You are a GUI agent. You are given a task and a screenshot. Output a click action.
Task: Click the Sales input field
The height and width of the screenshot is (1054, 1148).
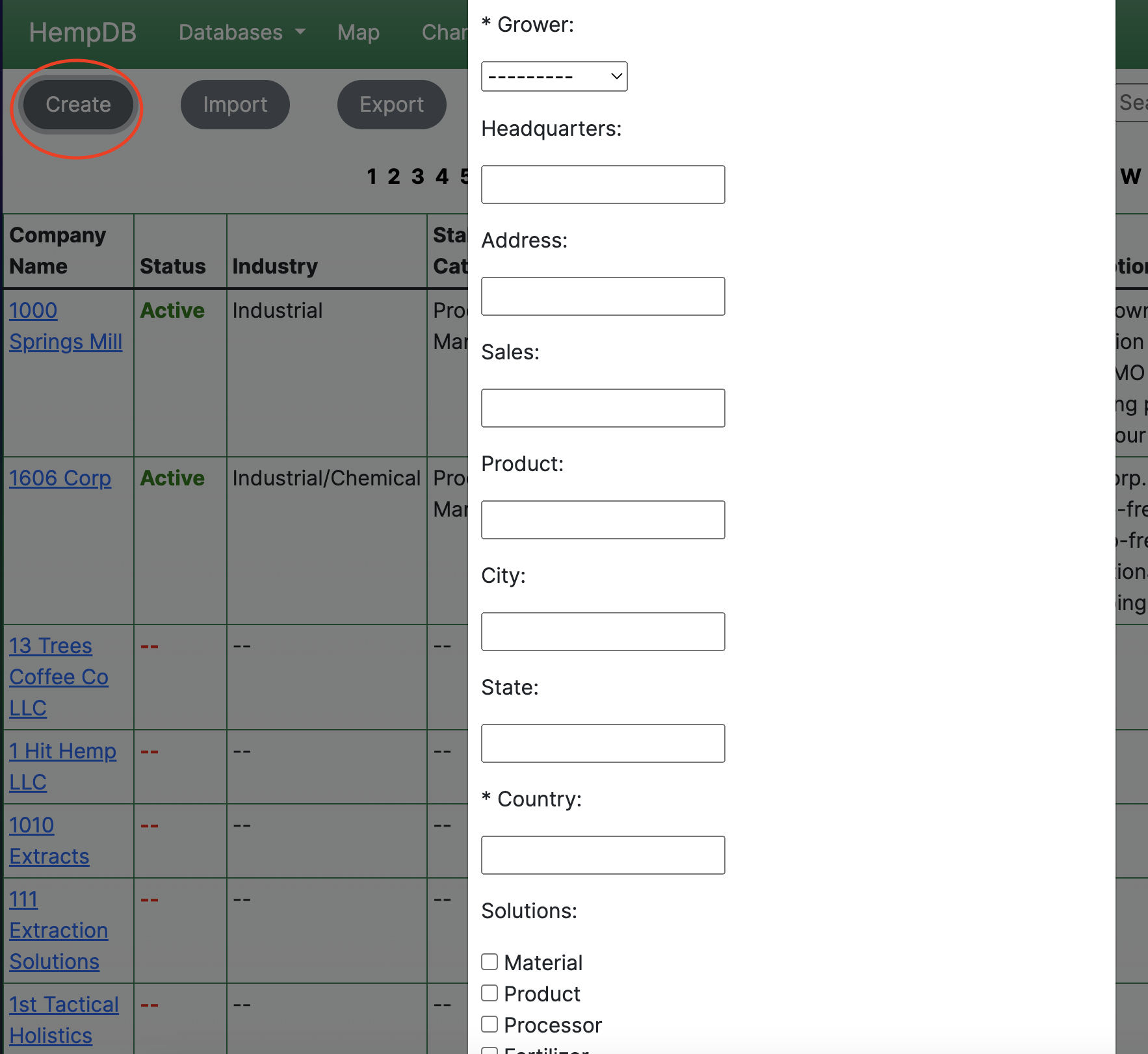[x=603, y=408]
